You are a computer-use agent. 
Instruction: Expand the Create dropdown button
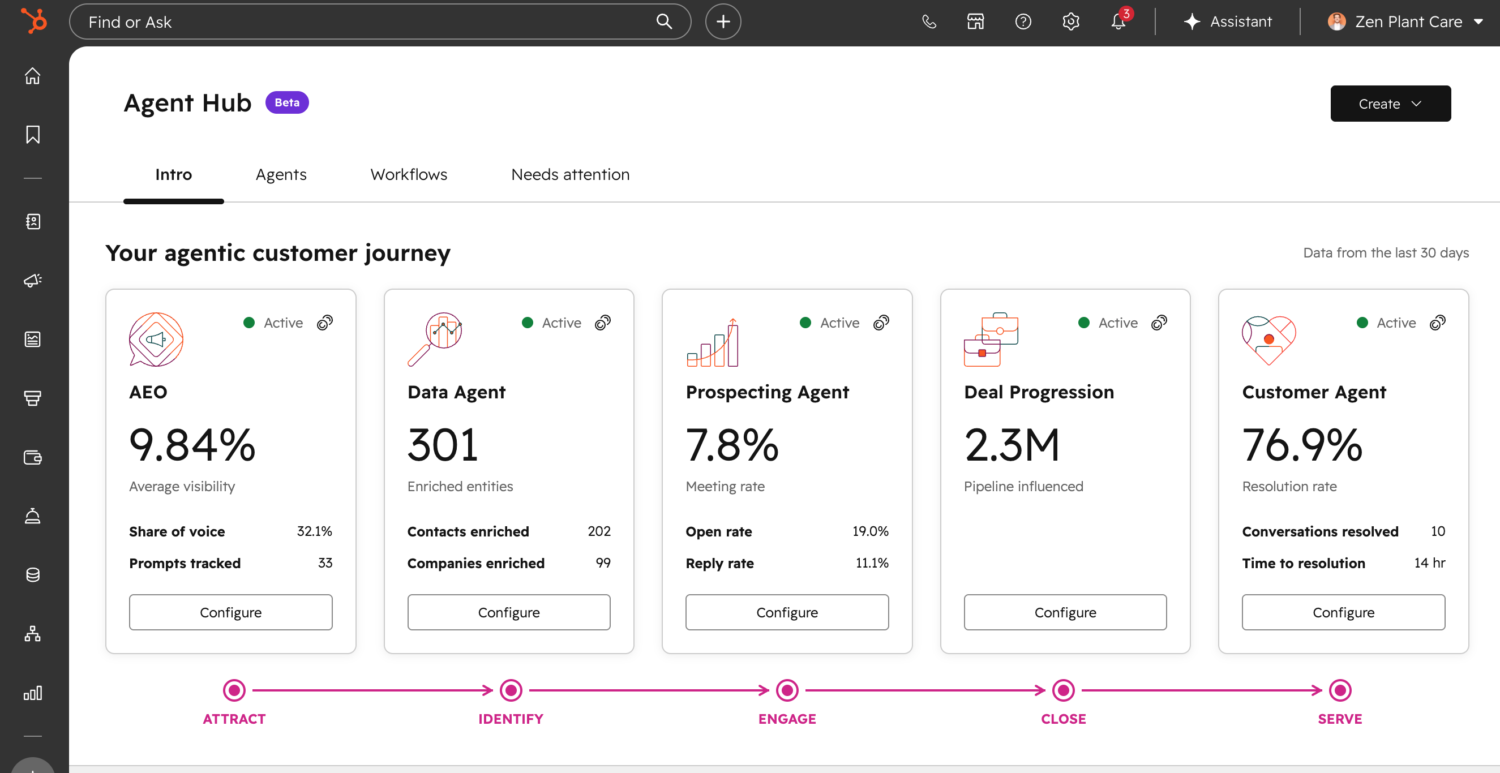point(1390,104)
